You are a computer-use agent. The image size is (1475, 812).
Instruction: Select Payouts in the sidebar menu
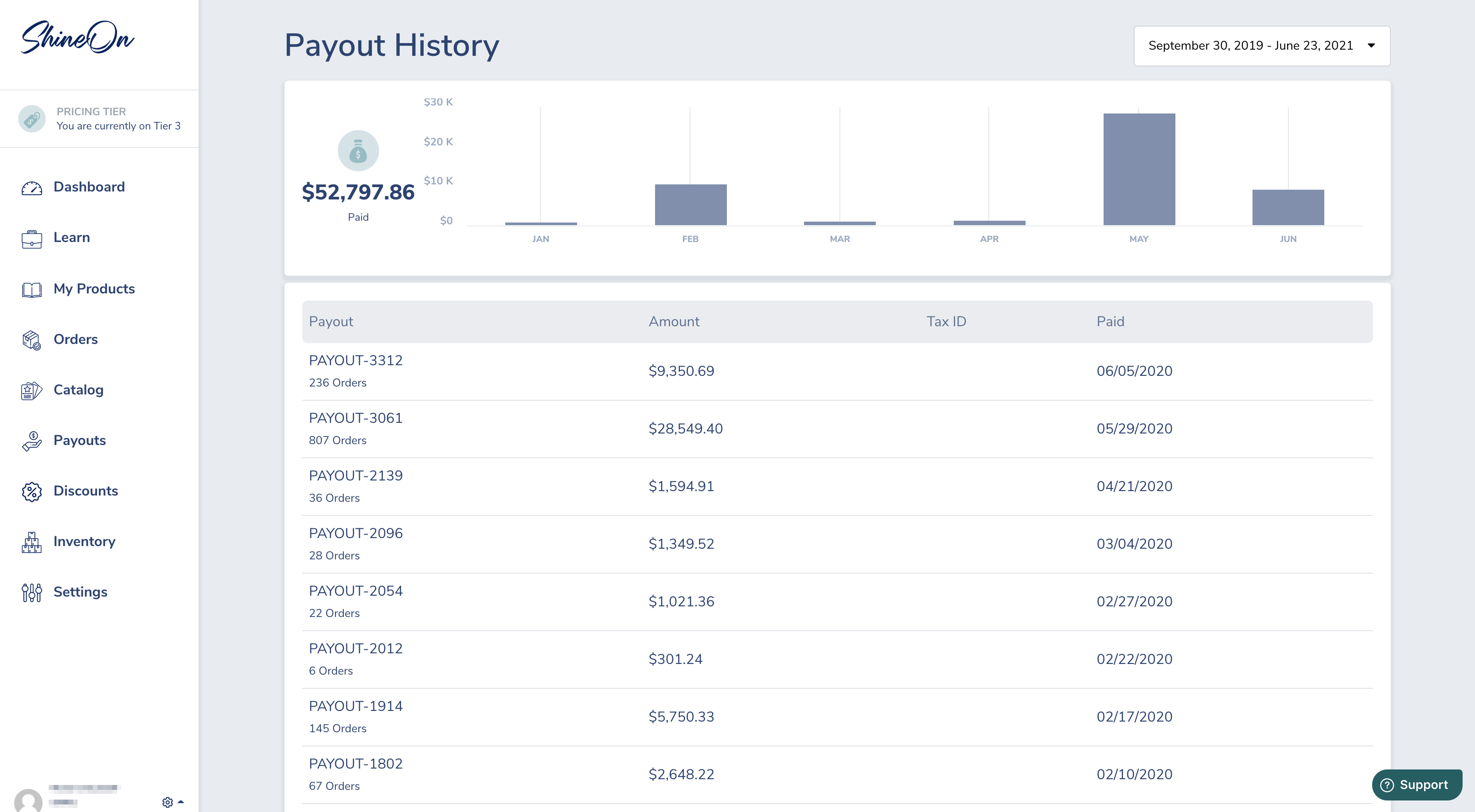[80, 441]
